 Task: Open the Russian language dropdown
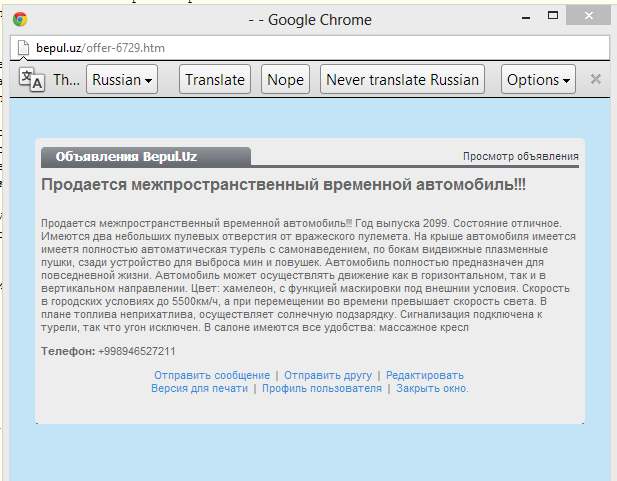coord(122,80)
